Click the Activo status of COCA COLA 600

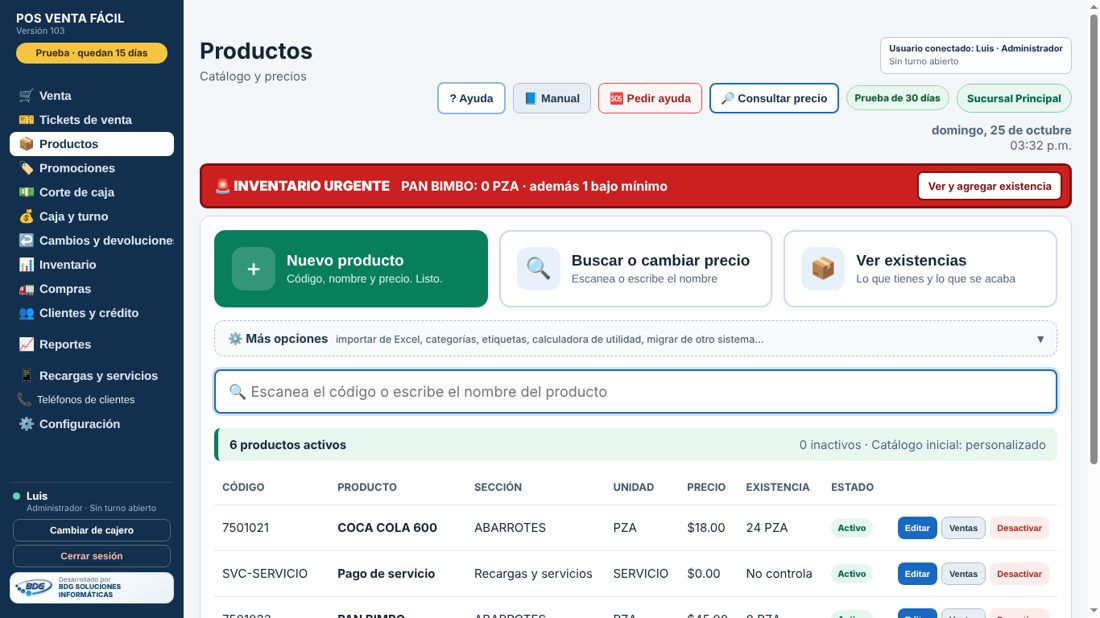pos(852,528)
